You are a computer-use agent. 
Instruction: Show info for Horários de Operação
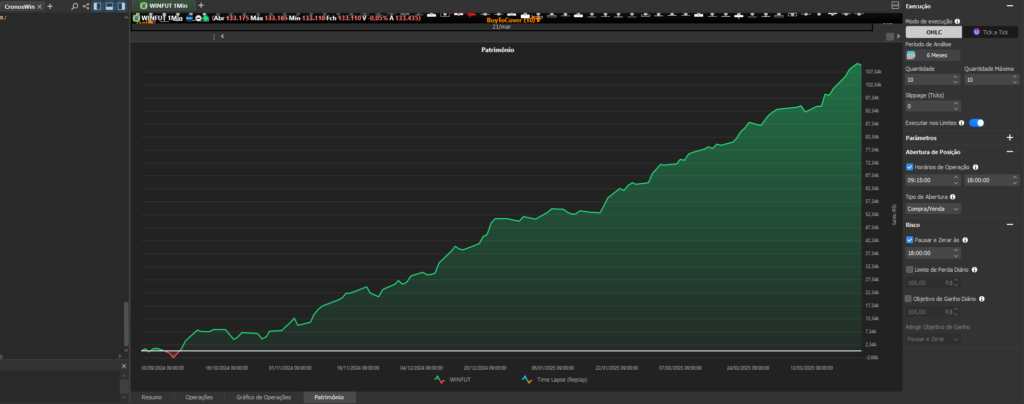[976, 167]
